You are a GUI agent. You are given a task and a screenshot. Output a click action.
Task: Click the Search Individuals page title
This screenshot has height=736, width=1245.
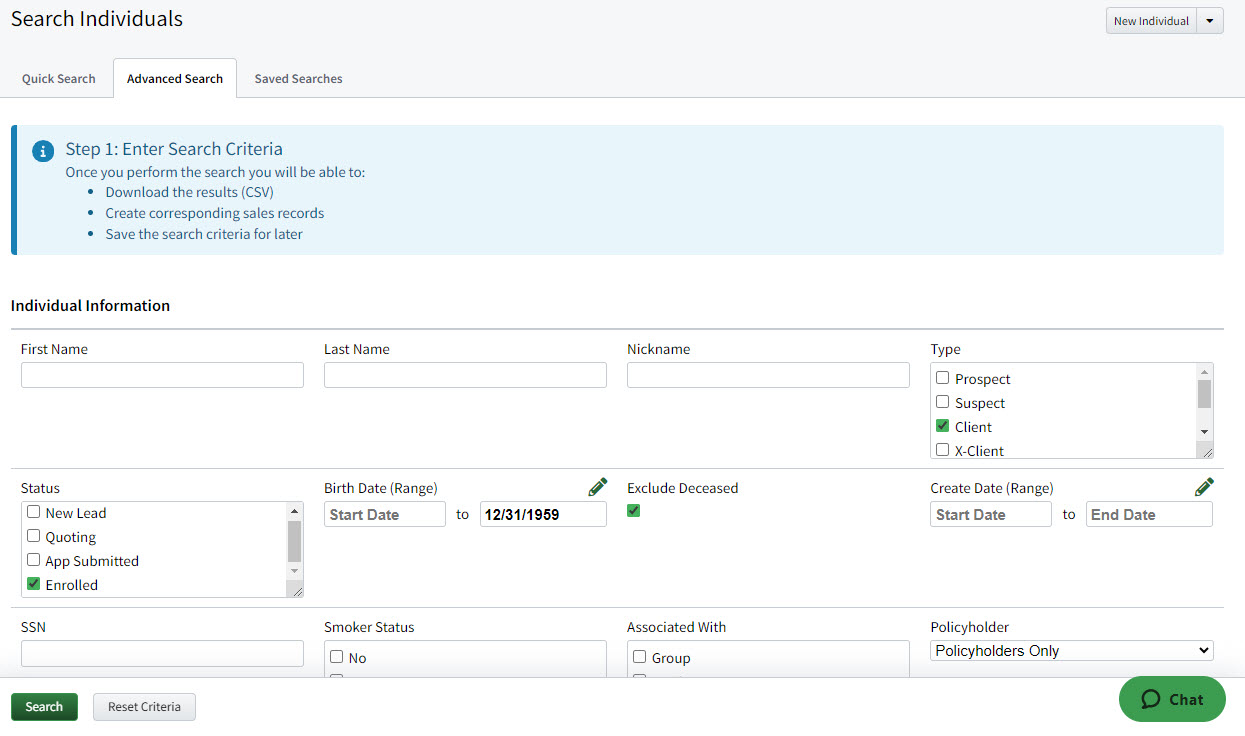[97, 19]
